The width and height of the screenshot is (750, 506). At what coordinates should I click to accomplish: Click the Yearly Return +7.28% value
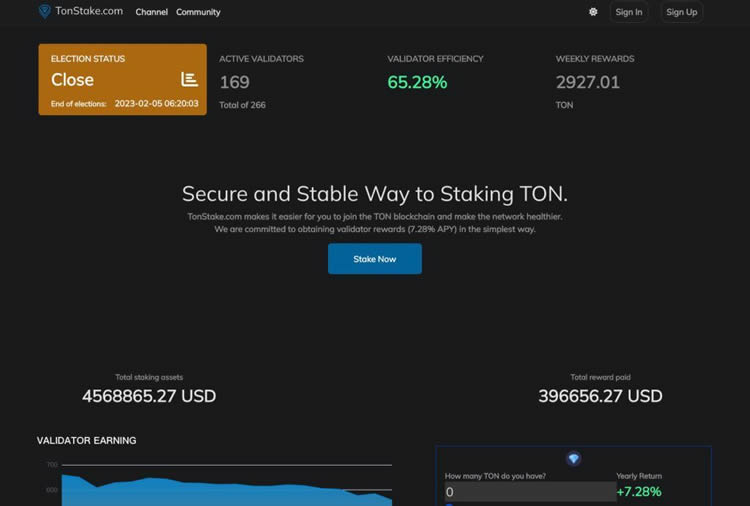point(639,491)
